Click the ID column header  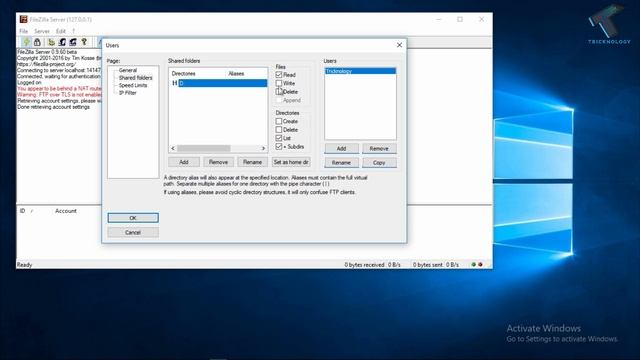[22, 211]
